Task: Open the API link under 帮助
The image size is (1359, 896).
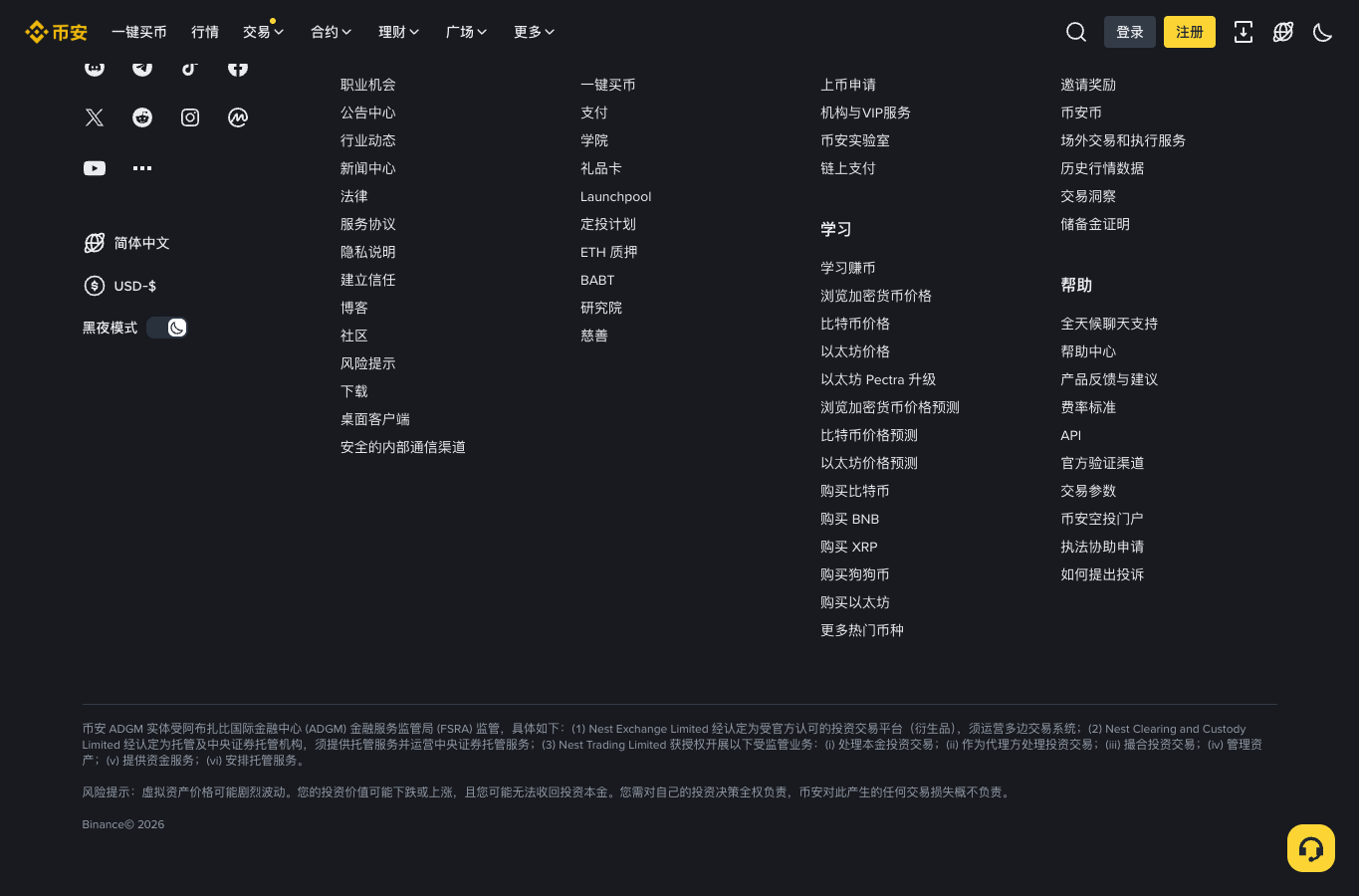Action: (x=1071, y=435)
